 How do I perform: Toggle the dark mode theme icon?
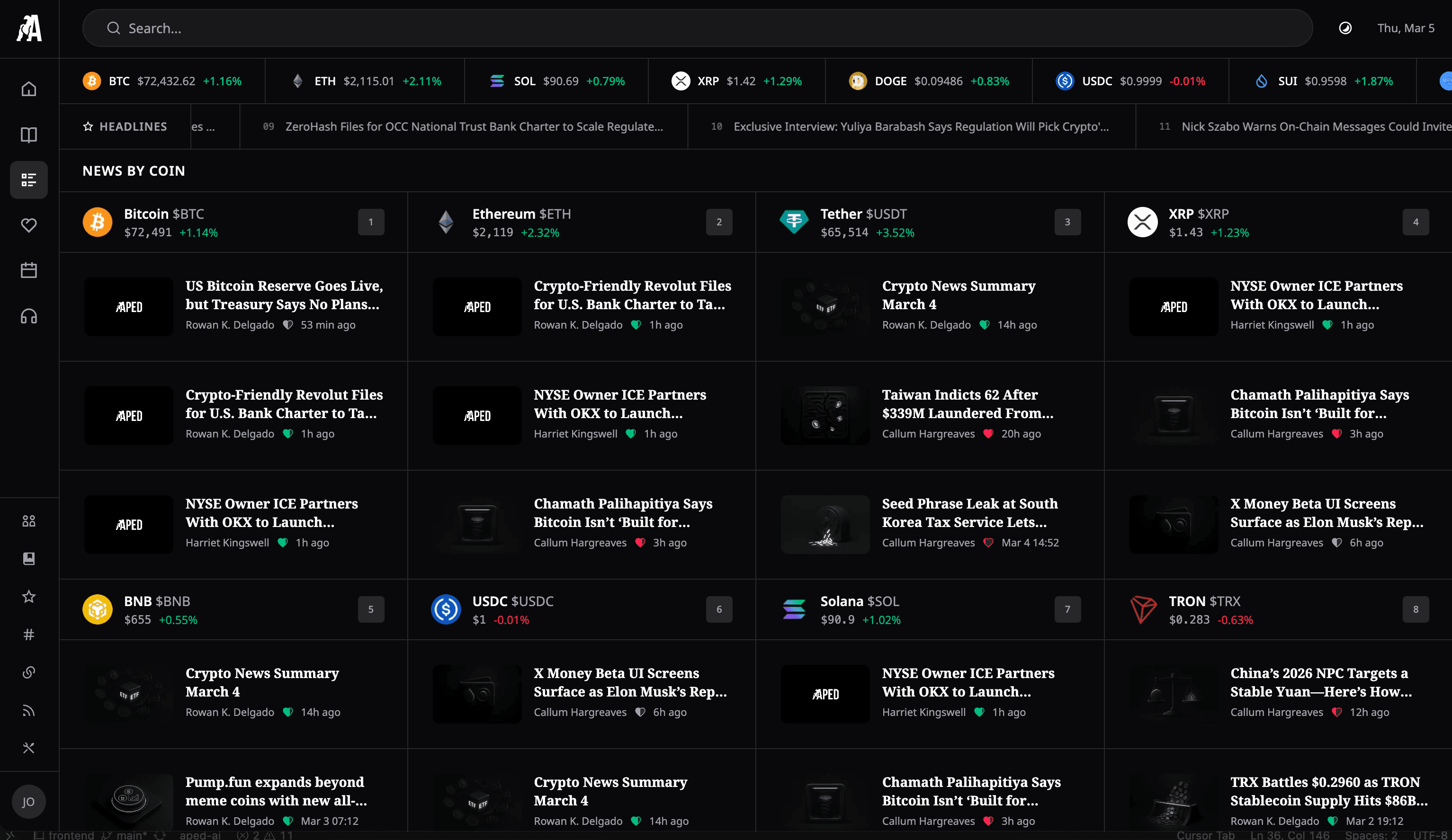pos(1345,28)
